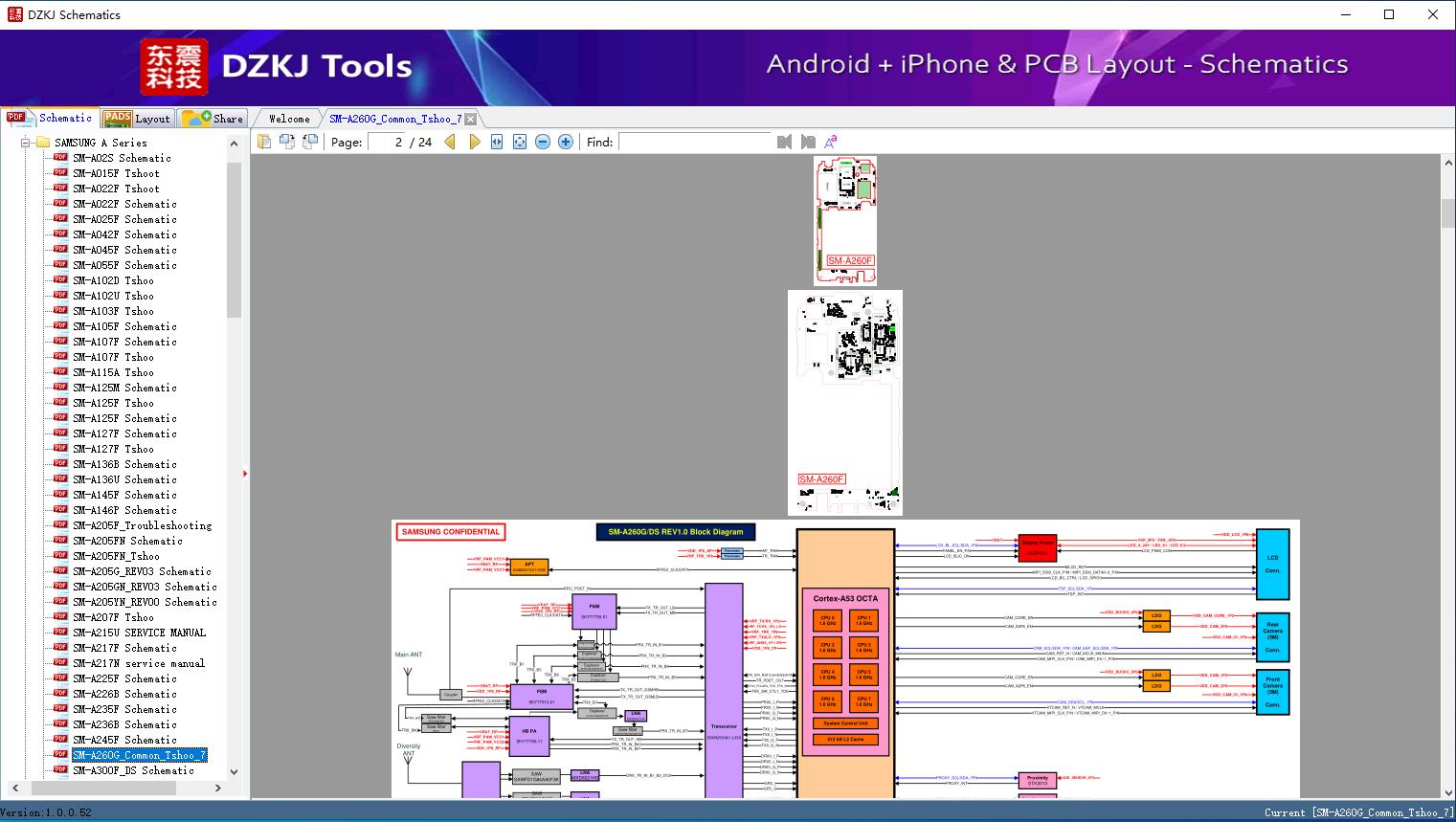The image size is (1456, 822).
Task: Open SM-A115A Tshoo file
Action: tap(113, 372)
